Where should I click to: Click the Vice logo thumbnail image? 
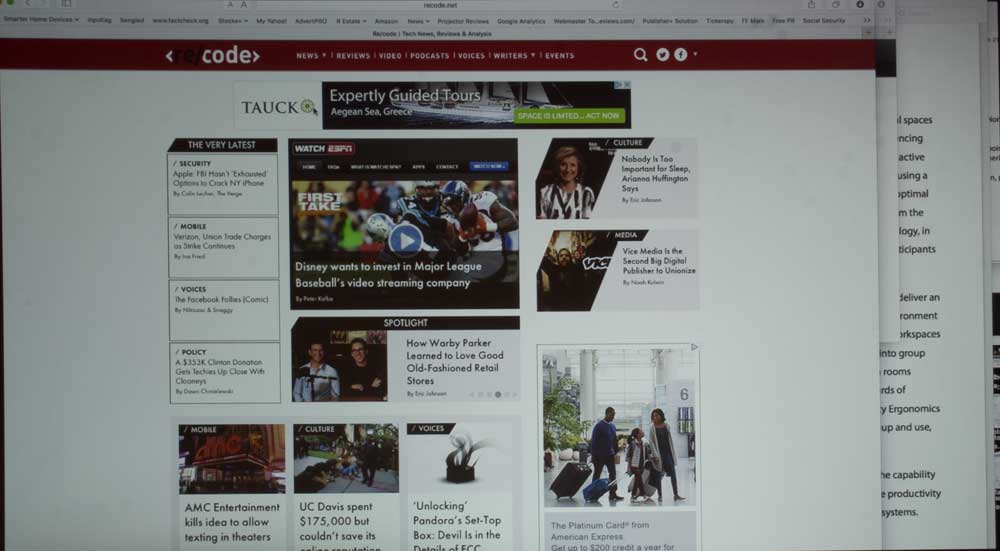point(573,270)
